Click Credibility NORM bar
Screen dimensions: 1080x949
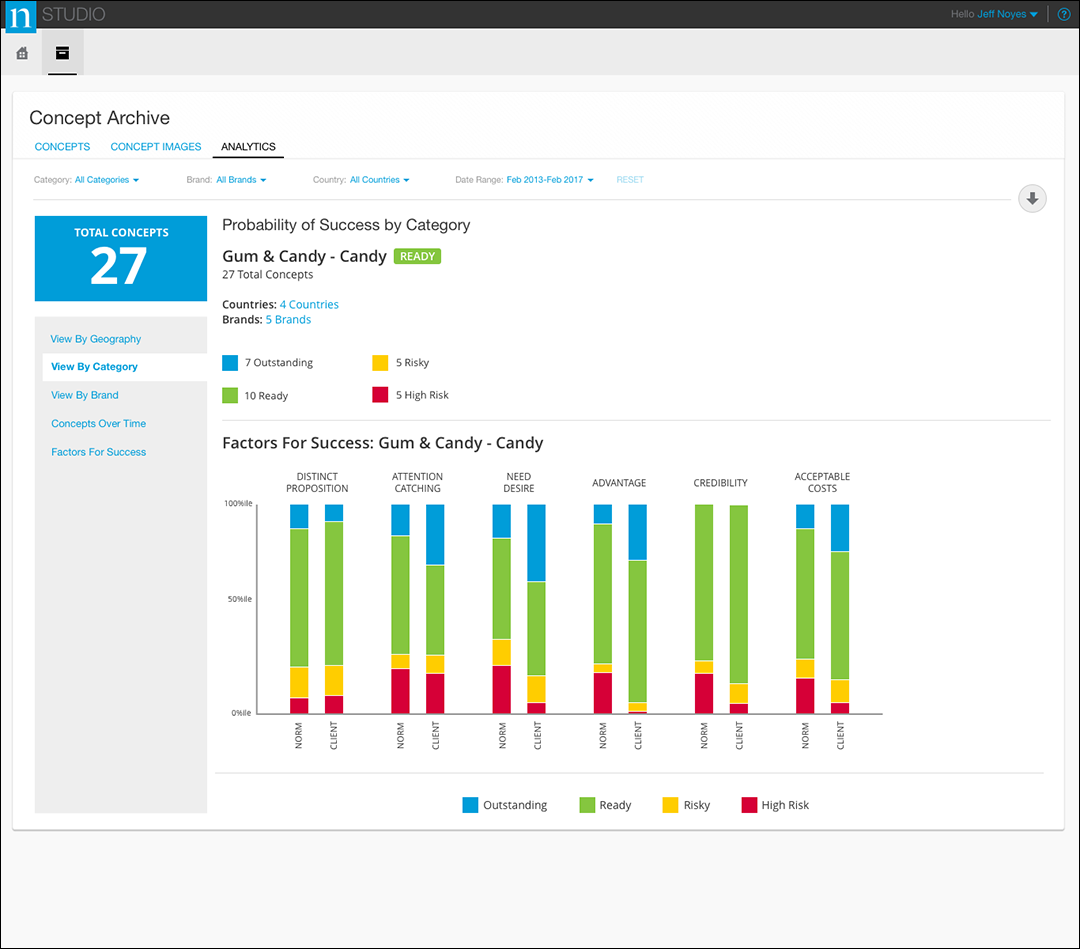click(704, 609)
